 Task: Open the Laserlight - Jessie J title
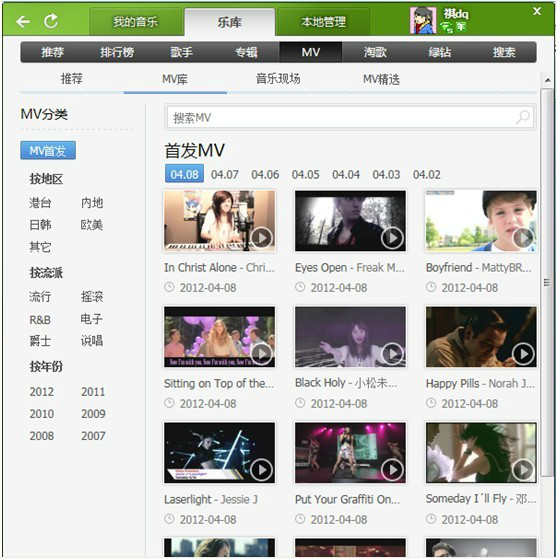coord(211,499)
